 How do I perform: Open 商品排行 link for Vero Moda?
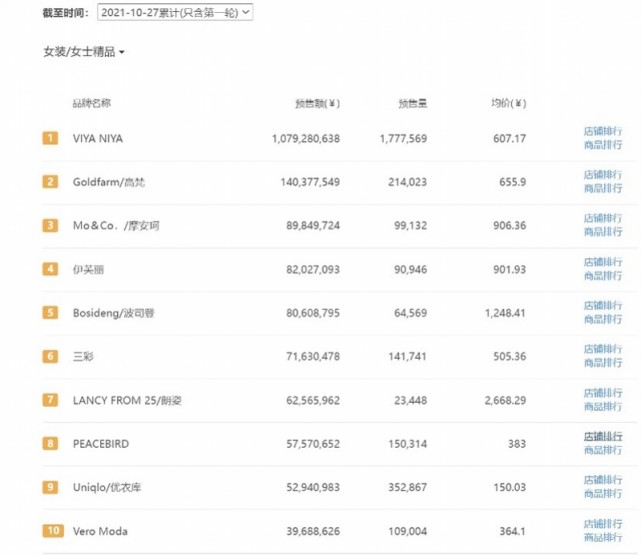click(603, 537)
